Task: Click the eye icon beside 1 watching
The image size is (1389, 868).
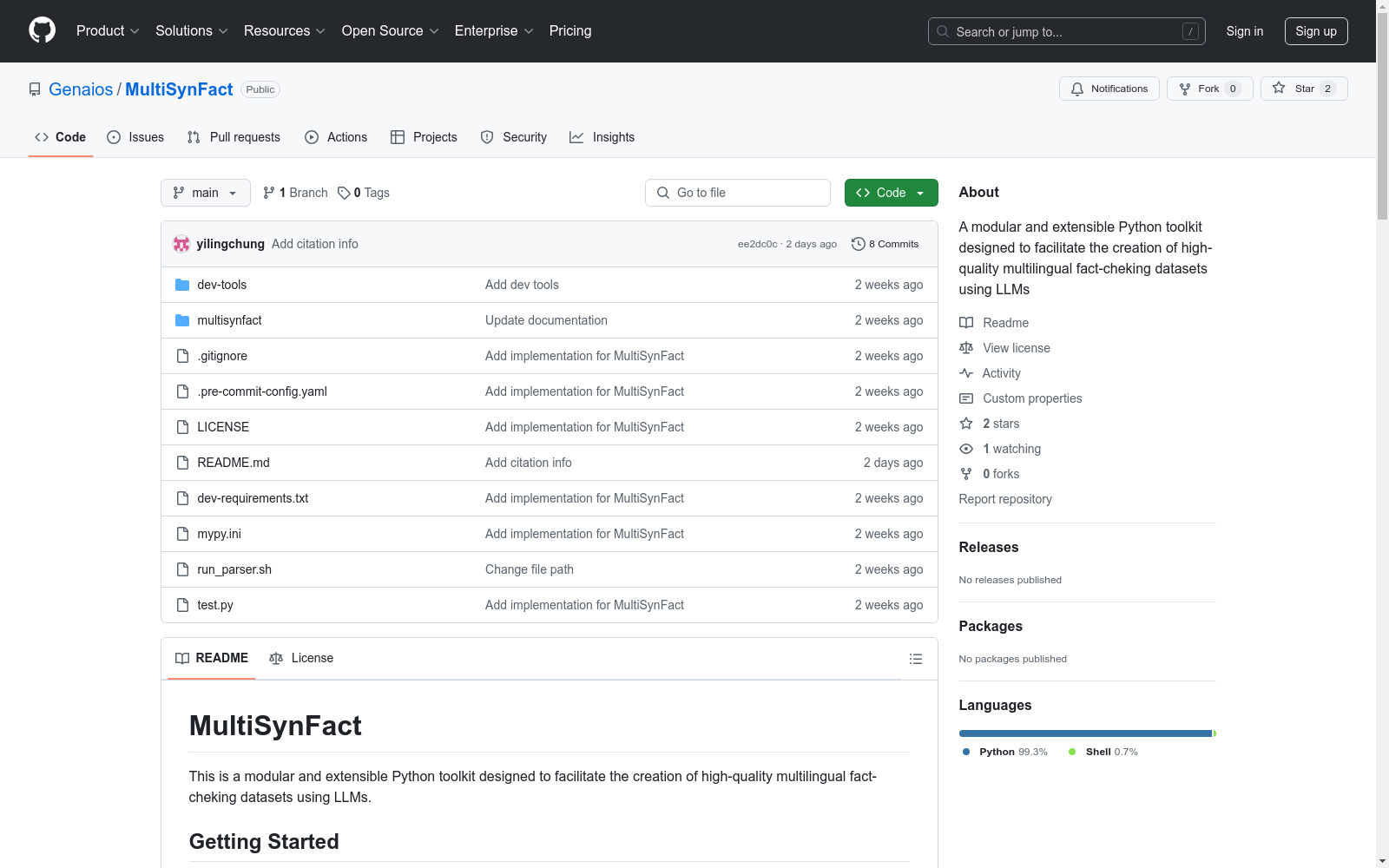Action: pos(966,449)
